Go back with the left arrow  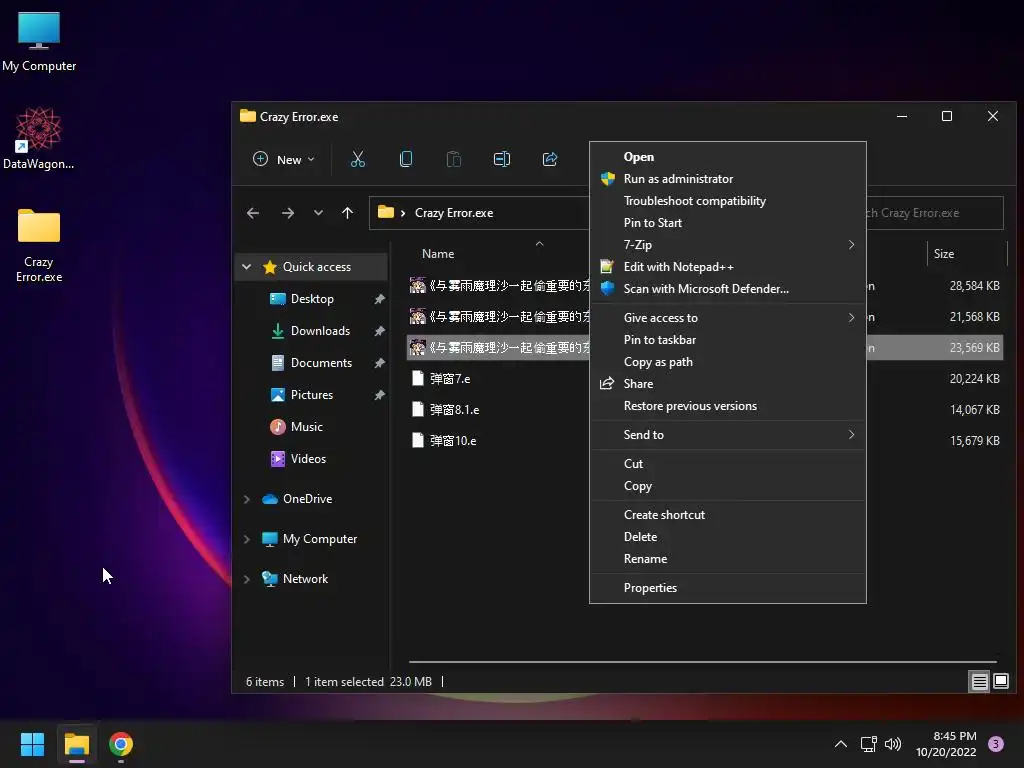click(253, 213)
